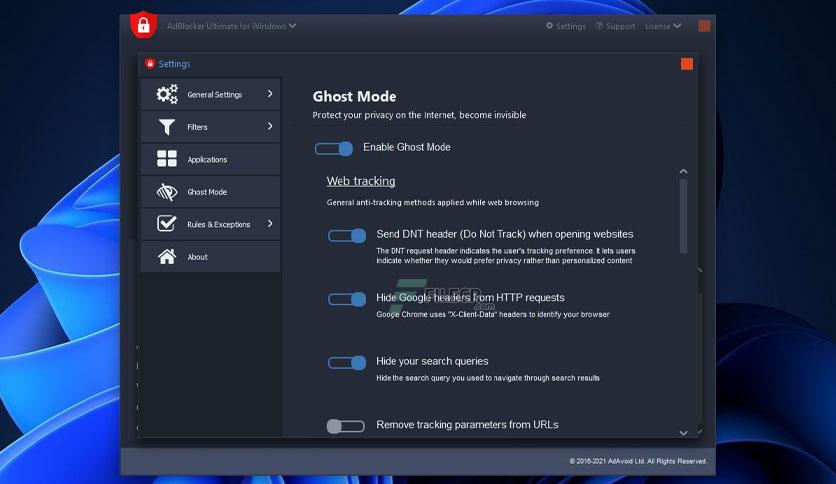Disable the Enable Ghost Mode switch
The image size is (836, 484).
tap(334, 148)
